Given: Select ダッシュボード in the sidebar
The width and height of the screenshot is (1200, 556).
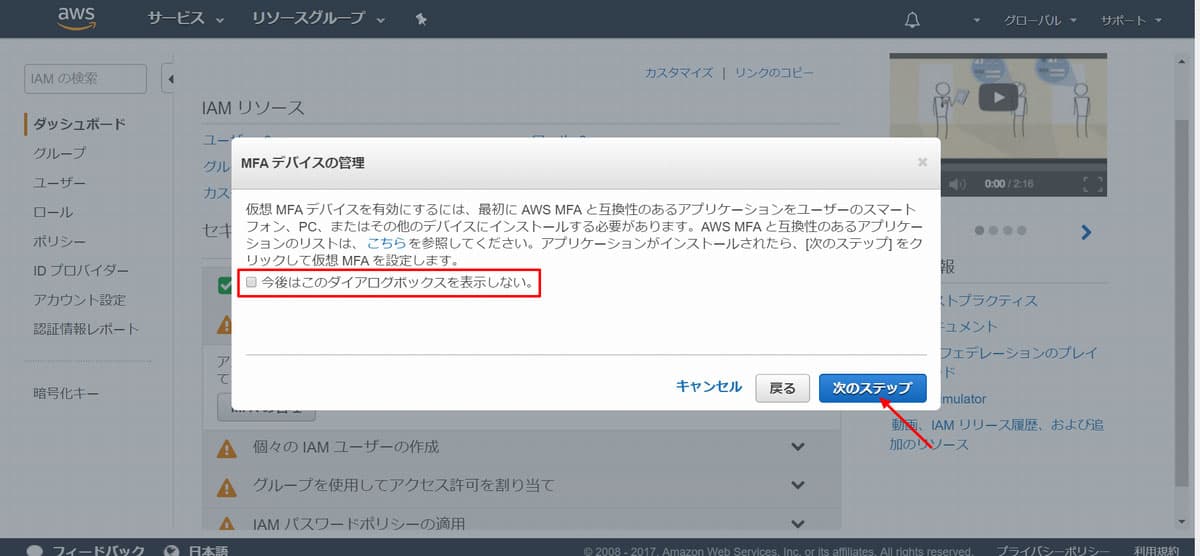Looking at the screenshot, I should click(79, 124).
